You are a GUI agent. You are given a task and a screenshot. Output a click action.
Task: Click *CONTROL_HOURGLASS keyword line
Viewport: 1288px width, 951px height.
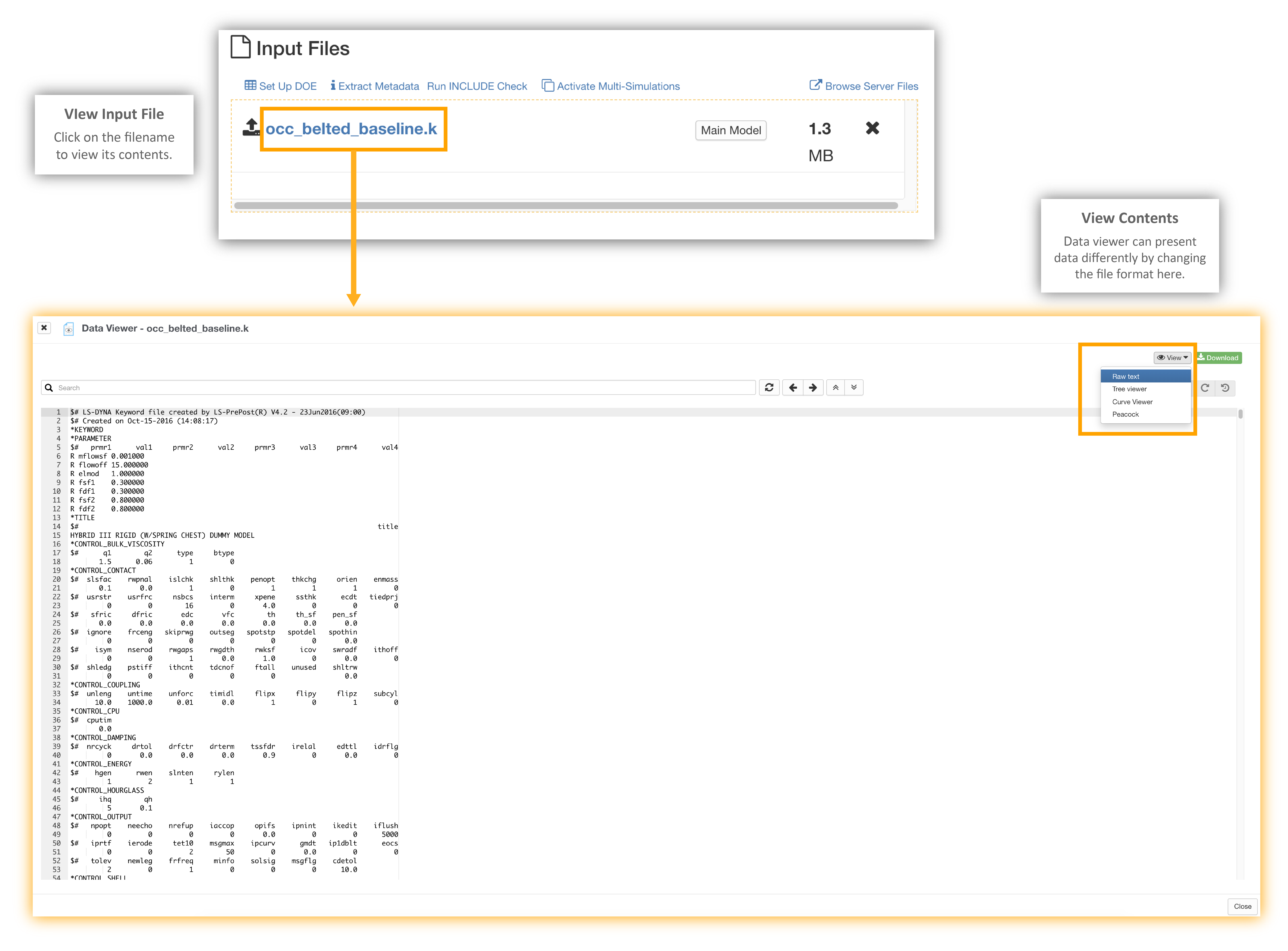pyautogui.click(x=107, y=790)
